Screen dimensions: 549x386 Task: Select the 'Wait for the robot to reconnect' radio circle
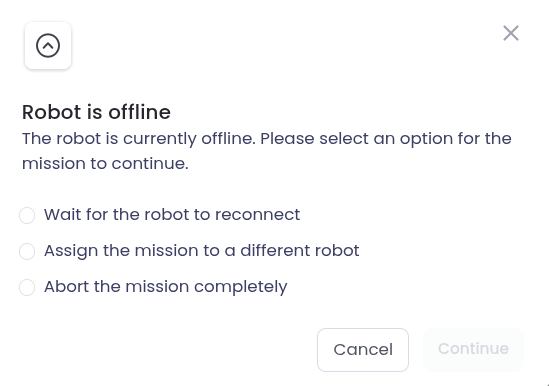(27, 215)
